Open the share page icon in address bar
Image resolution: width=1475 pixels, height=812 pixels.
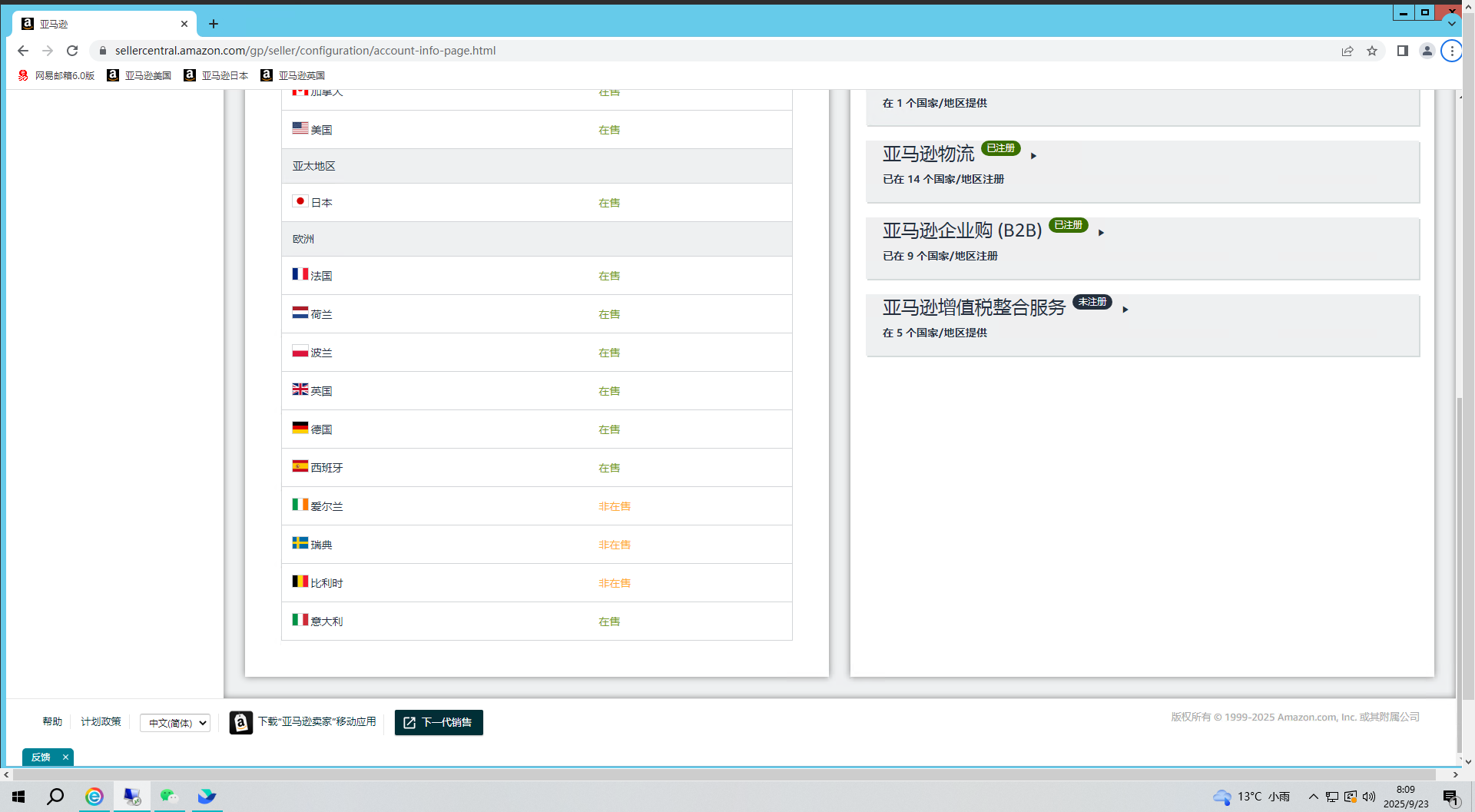tap(1347, 51)
